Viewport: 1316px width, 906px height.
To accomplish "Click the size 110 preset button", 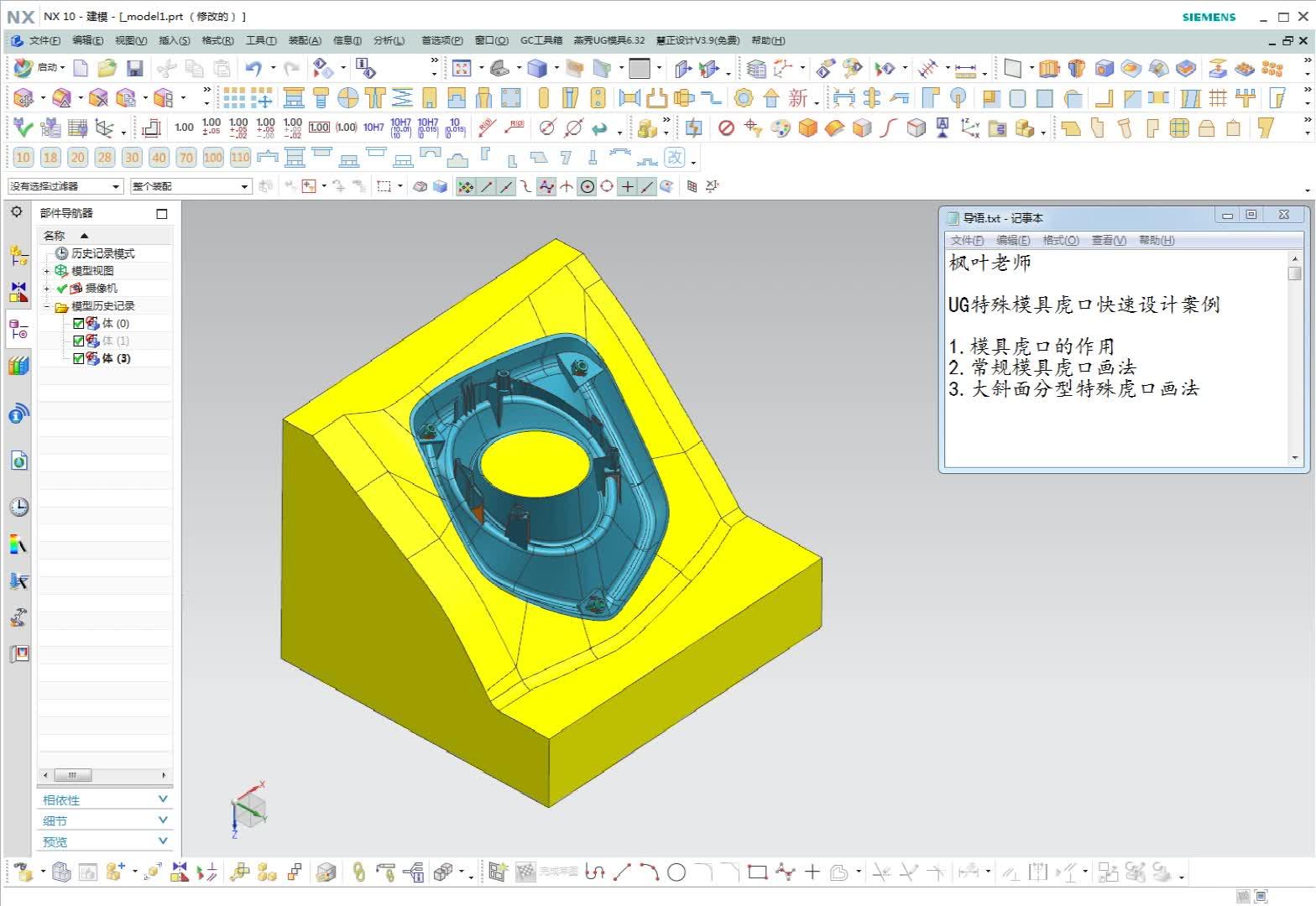I will tap(240, 157).
